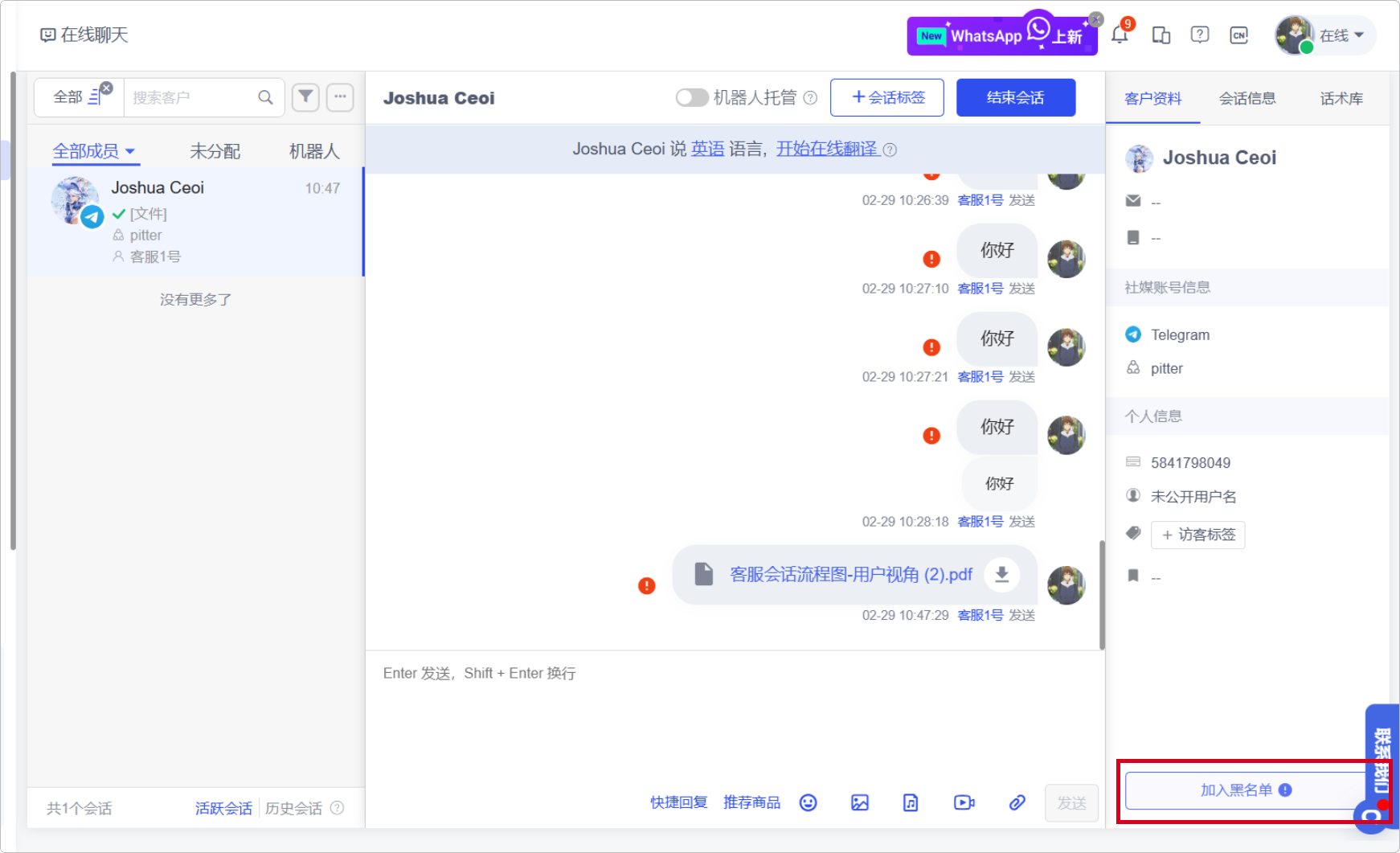Click the link attachment icon
Image resolution: width=1400 pixels, height=853 pixels.
pyautogui.click(x=1017, y=802)
